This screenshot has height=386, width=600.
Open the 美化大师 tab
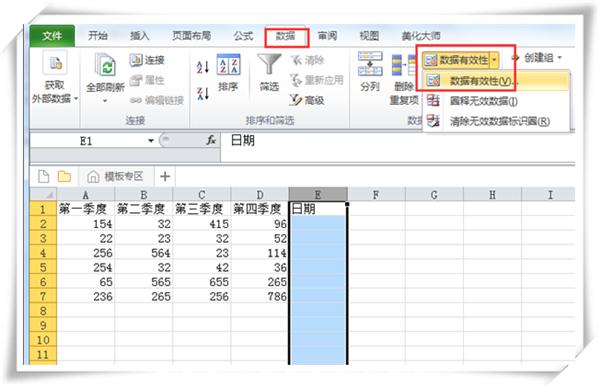pos(421,36)
